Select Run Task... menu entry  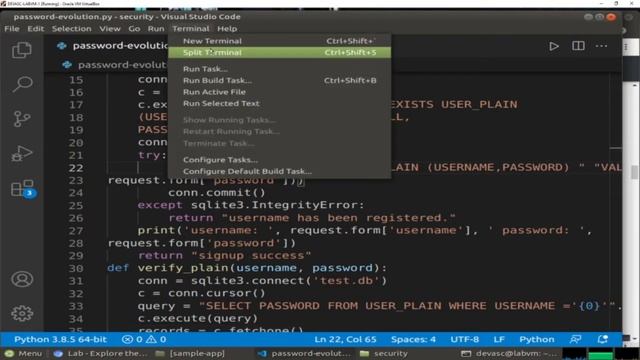coord(280,69)
